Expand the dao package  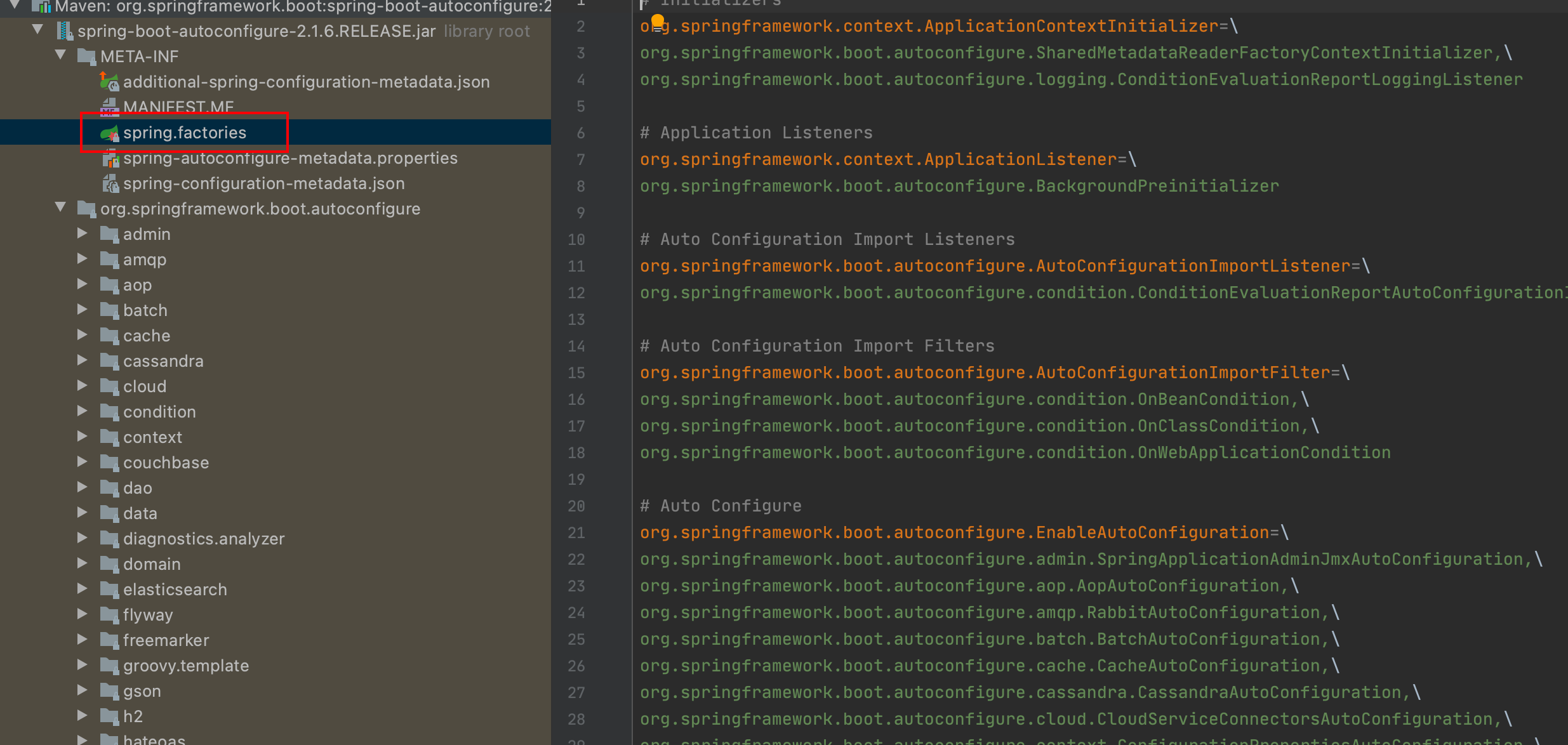tap(82, 487)
